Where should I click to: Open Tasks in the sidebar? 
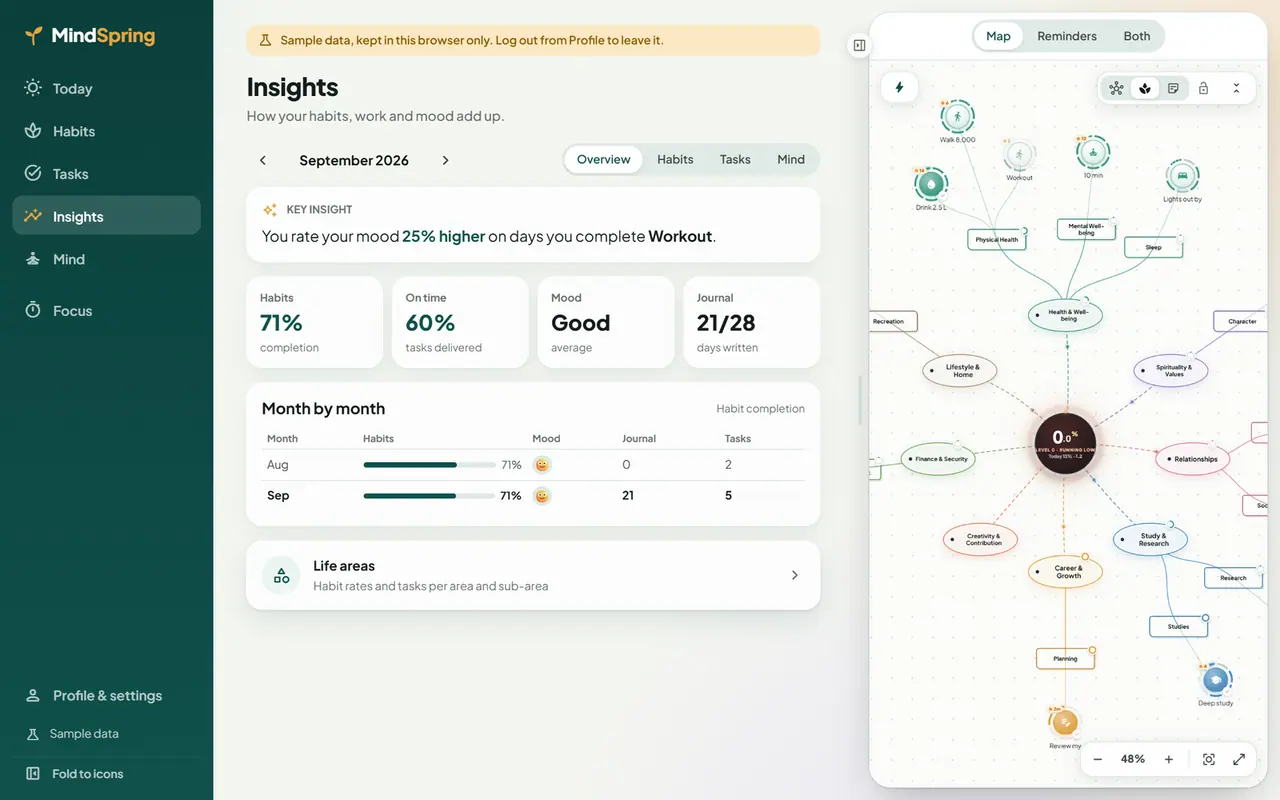(x=106, y=174)
